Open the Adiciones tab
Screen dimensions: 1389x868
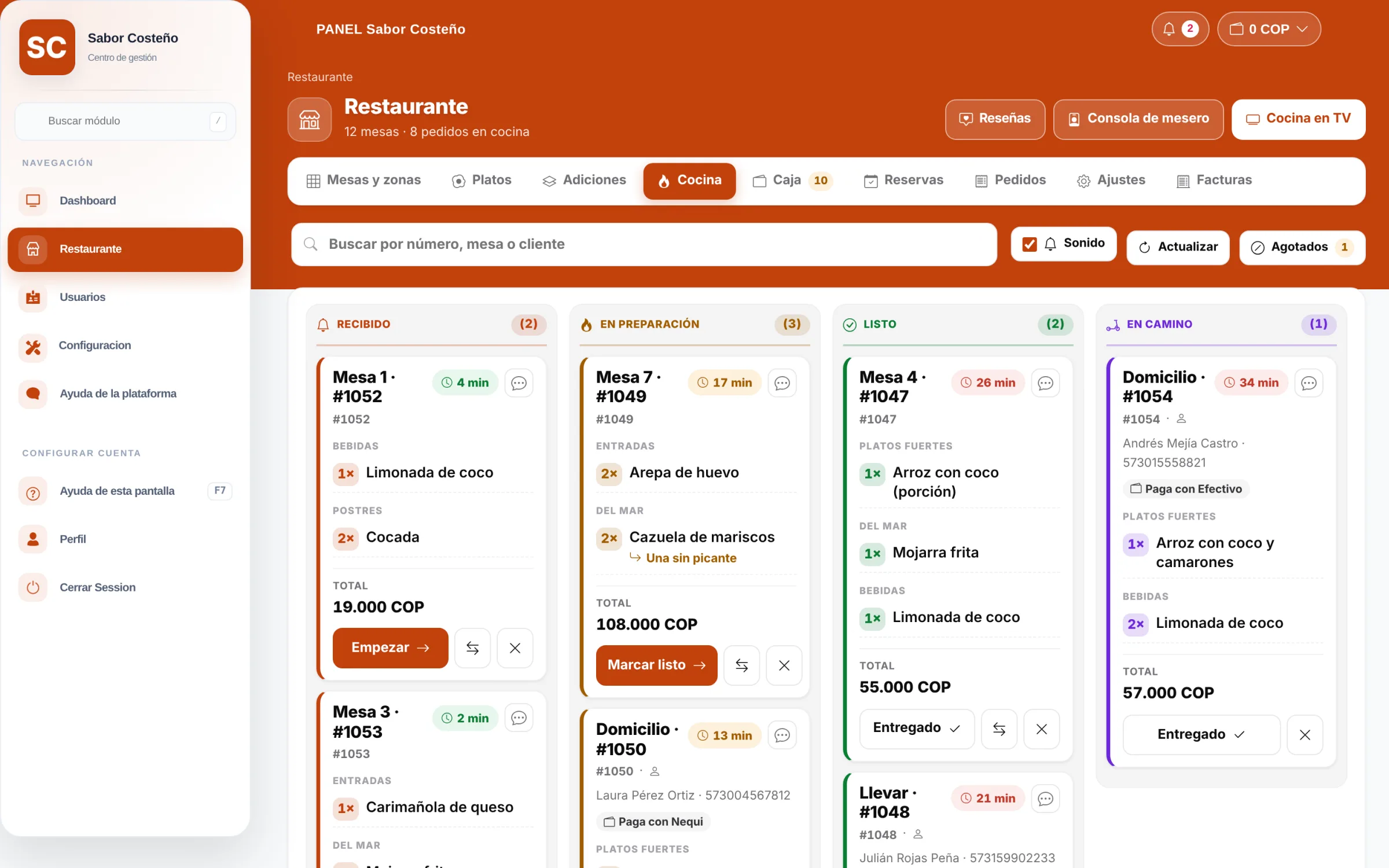click(x=584, y=181)
